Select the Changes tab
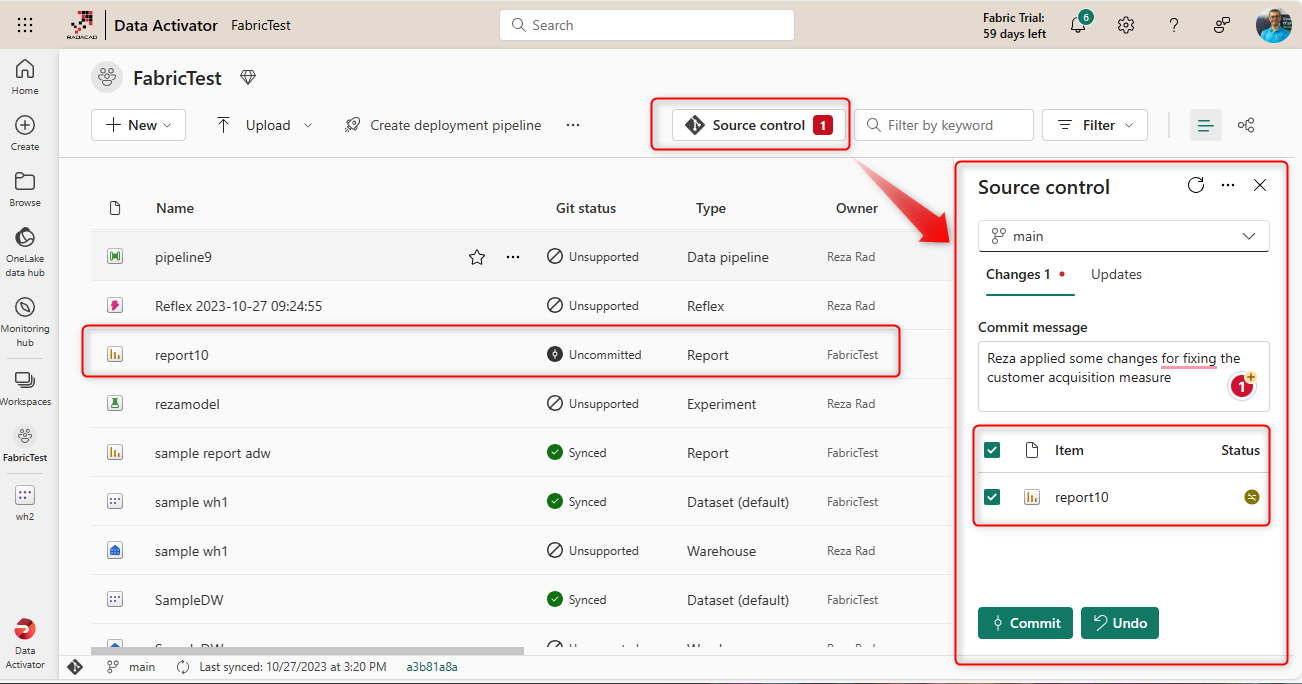Image resolution: width=1302 pixels, height=684 pixels. [x=1018, y=274]
